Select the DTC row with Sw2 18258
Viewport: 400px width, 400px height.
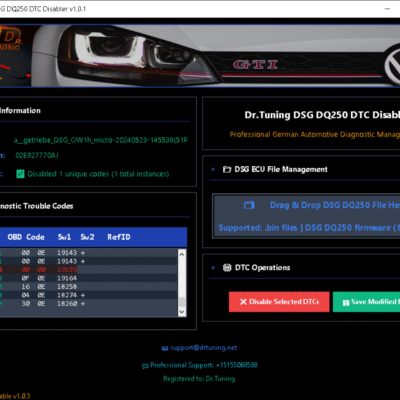(88, 287)
